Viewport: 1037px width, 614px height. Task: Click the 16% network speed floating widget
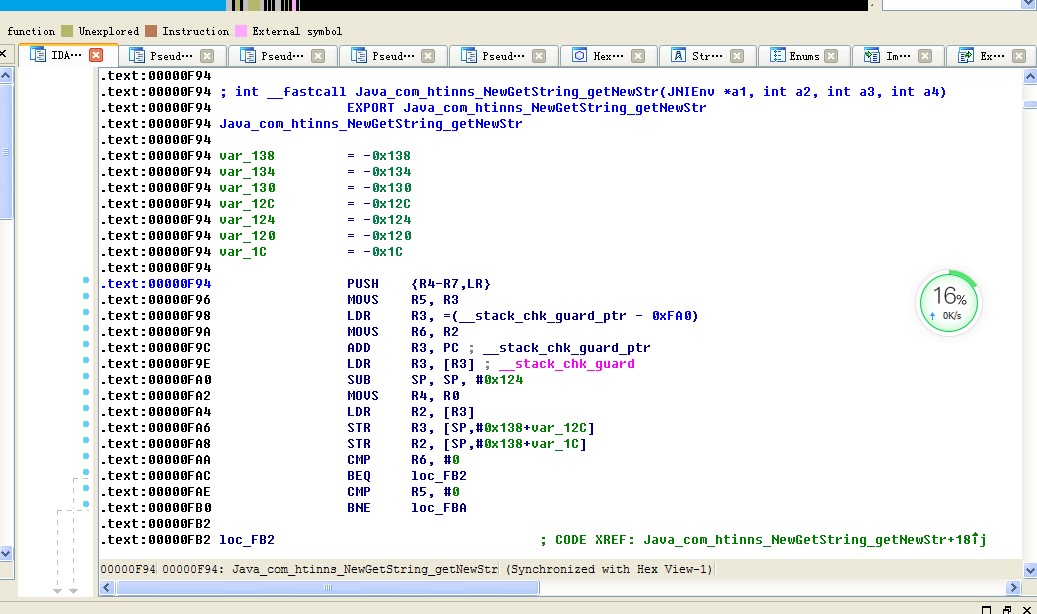(x=949, y=302)
